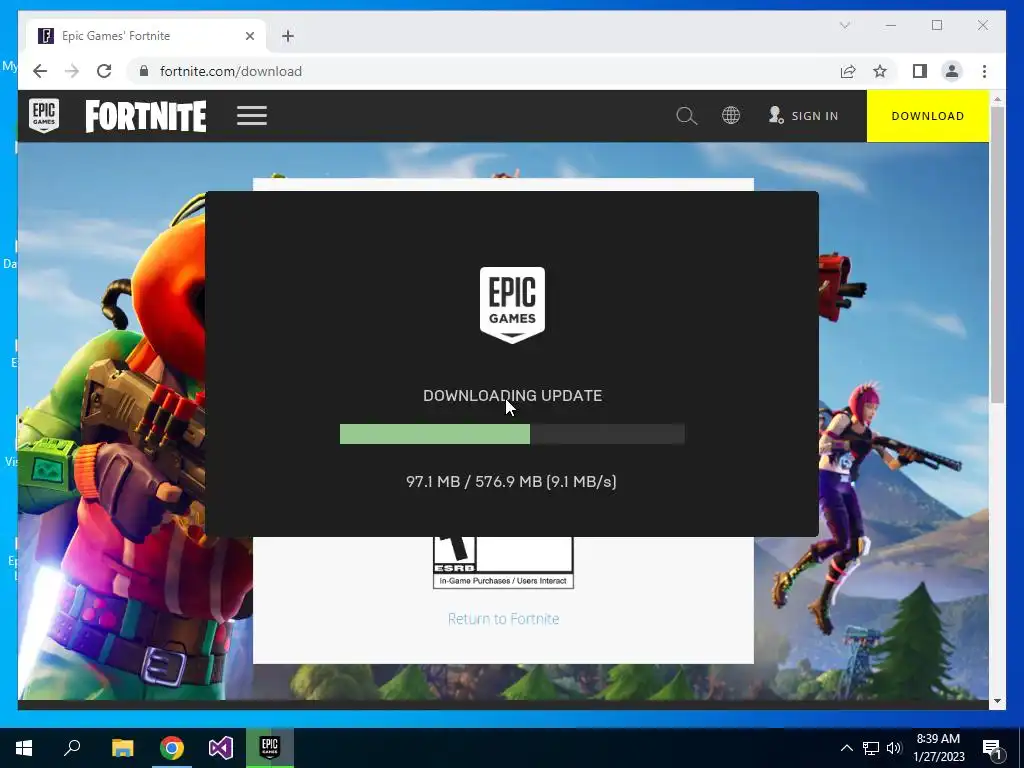The height and width of the screenshot is (768, 1024).
Task: Expand the tab search chevron
Action: click(845, 25)
